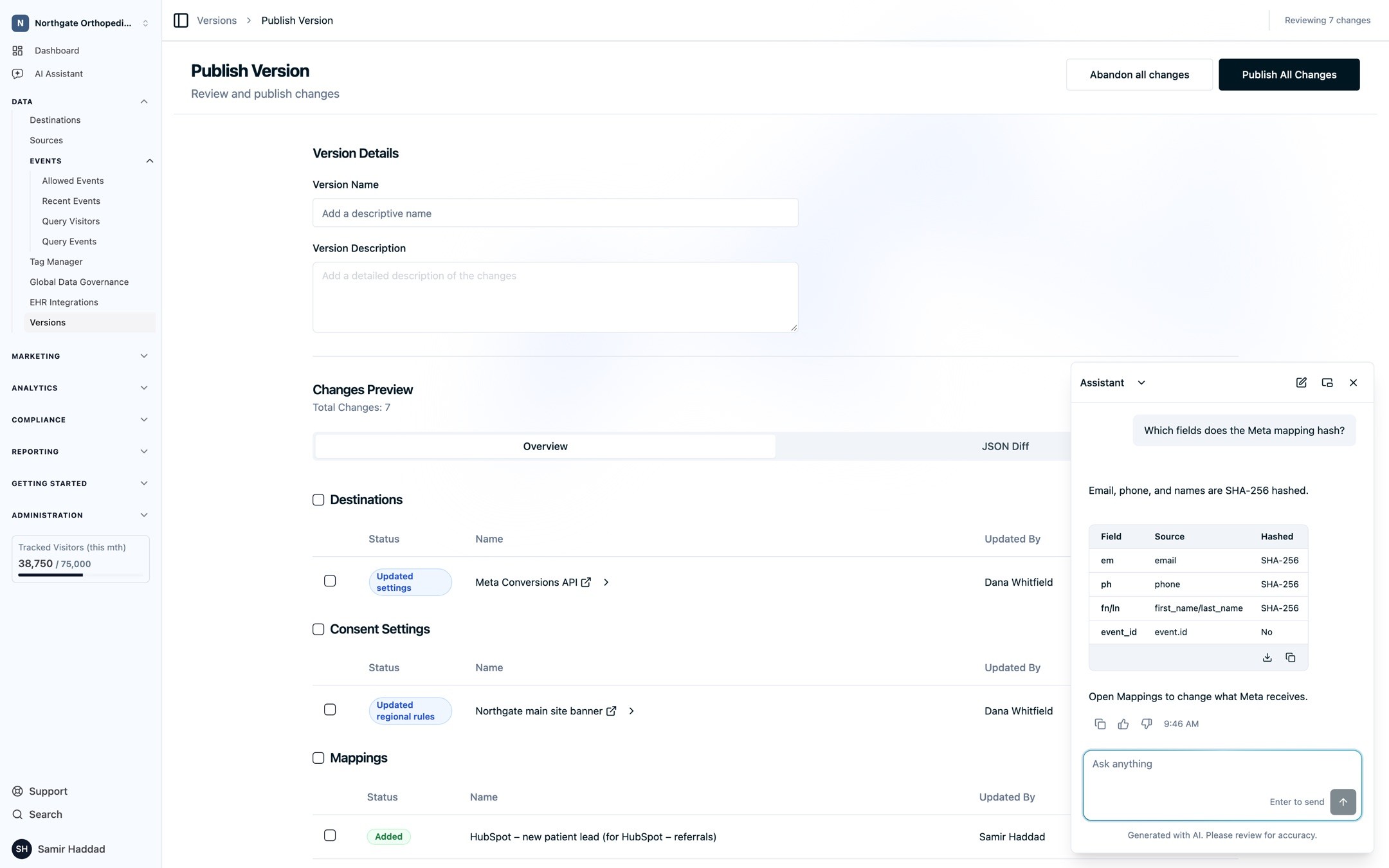Click Publish All Changes button

[x=1289, y=75]
